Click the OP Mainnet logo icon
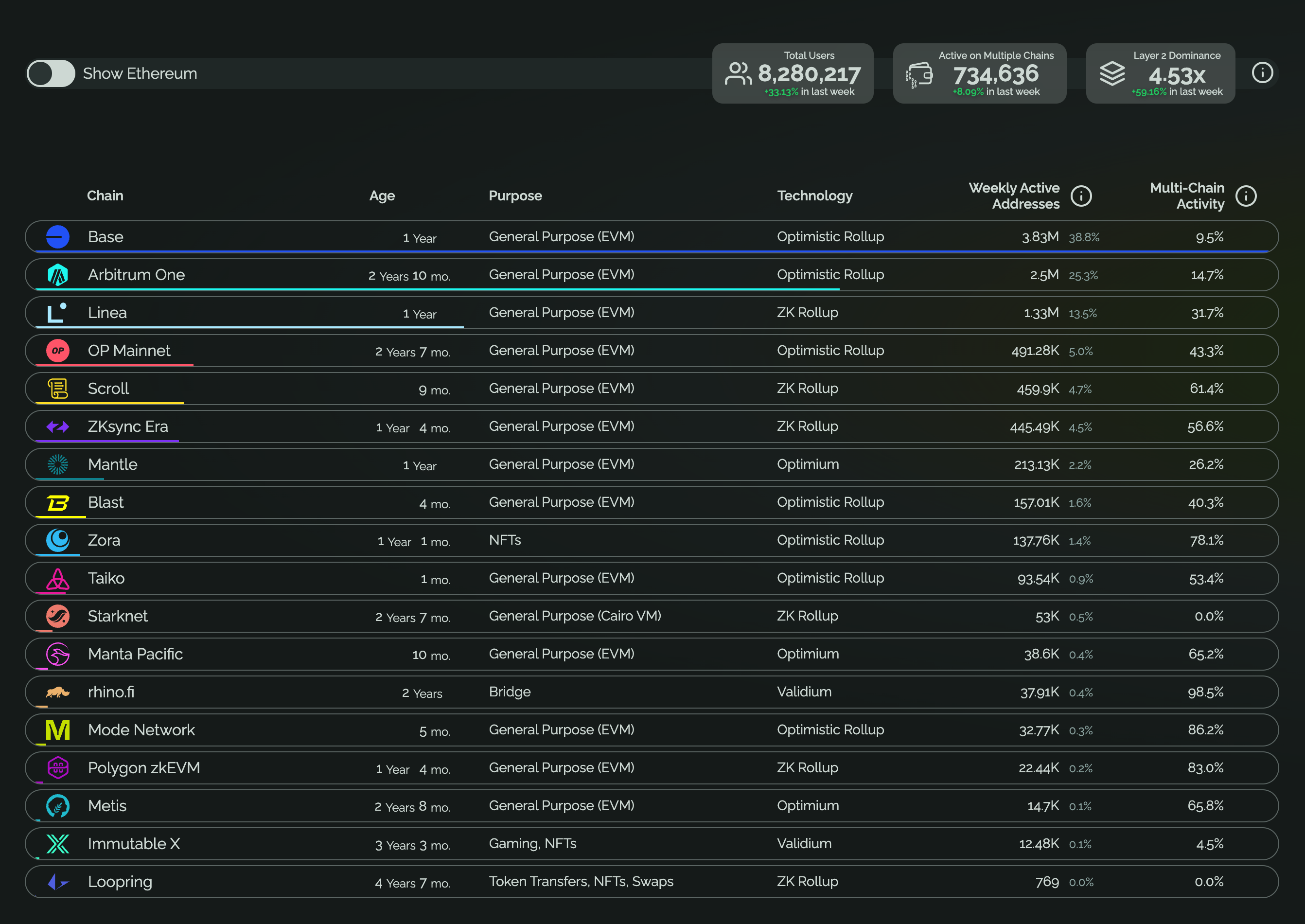Screen dimensions: 1305x924 tap(57, 351)
